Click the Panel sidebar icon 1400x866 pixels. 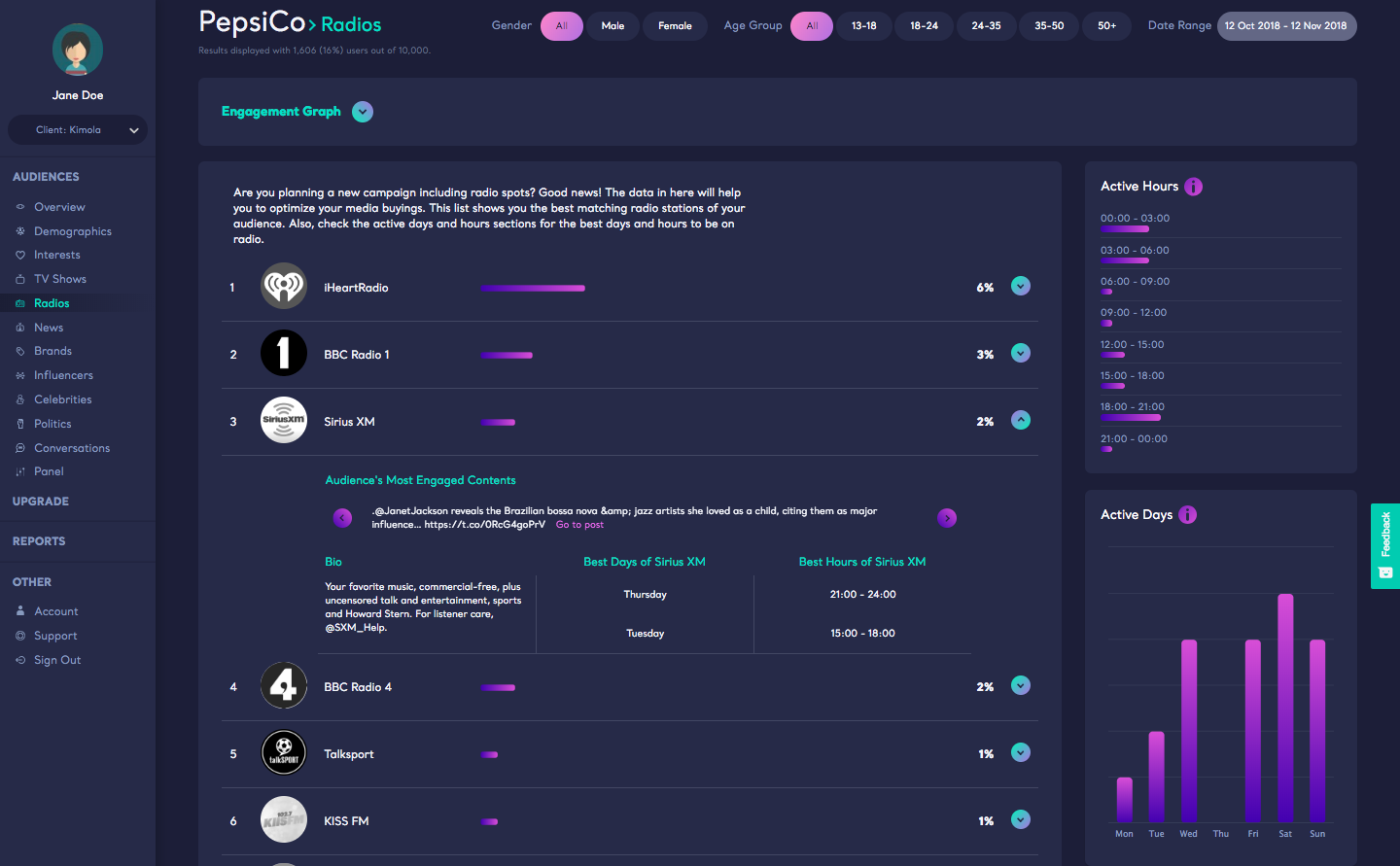20,471
